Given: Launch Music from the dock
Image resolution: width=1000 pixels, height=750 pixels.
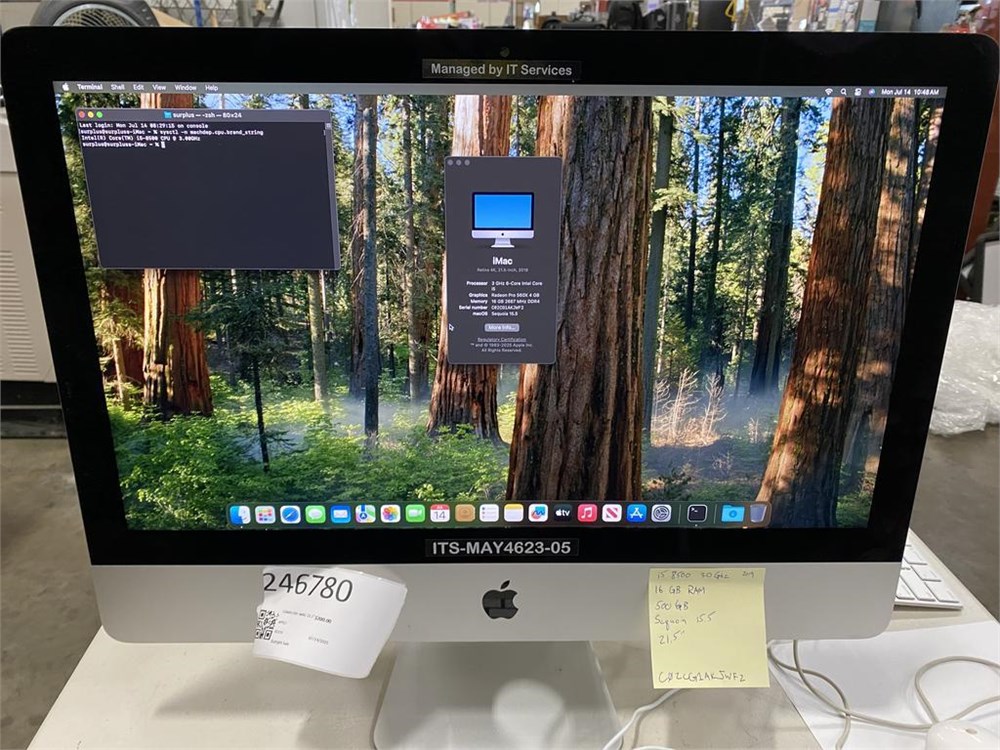Looking at the screenshot, I should pos(587,514).
